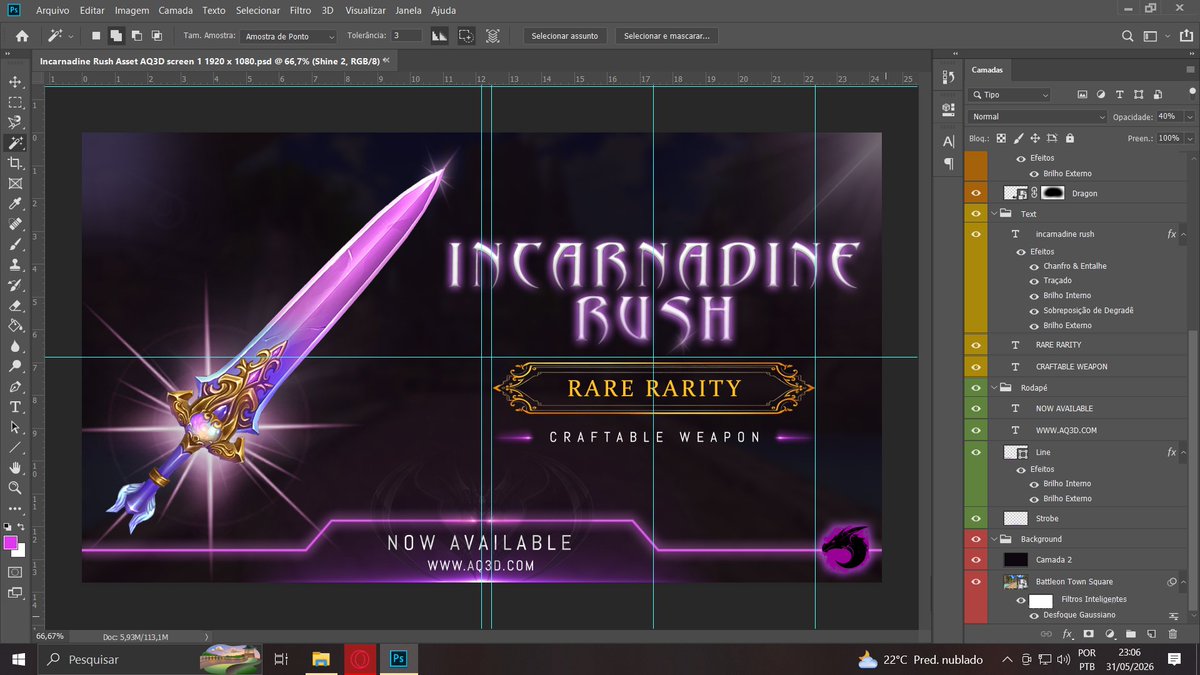Image resolution: width=1200 pixels, height=675 pixels.
Task: Toggle Desfoque Gaussiano filter visibility
Action: pyautogui.click(x=1035, y=615)
